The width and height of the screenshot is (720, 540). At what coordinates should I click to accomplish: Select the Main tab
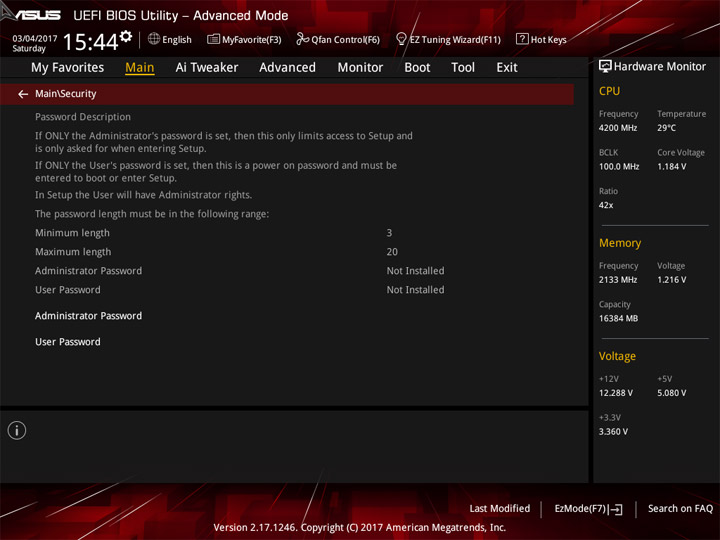[140, 68]
